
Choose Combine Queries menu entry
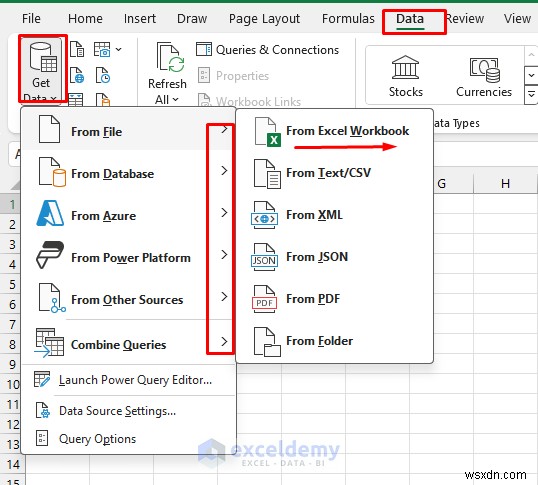[129, 343]
